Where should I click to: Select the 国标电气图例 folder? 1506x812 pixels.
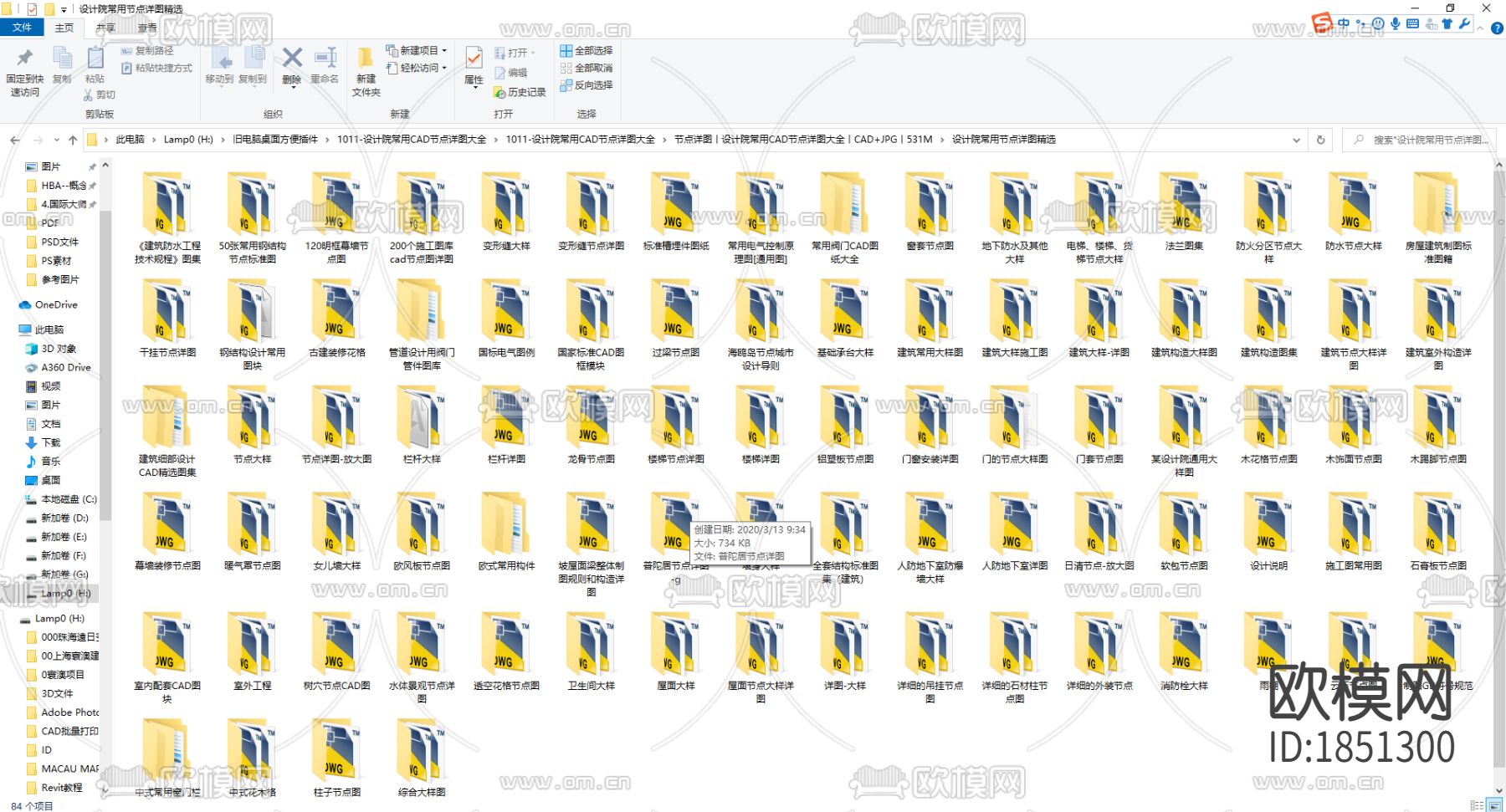point(505,319)
